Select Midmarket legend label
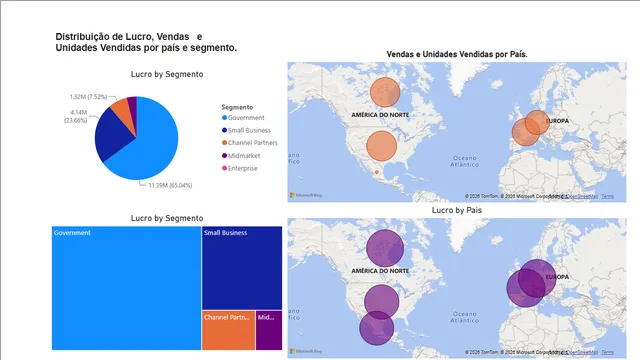 (244, 156)
